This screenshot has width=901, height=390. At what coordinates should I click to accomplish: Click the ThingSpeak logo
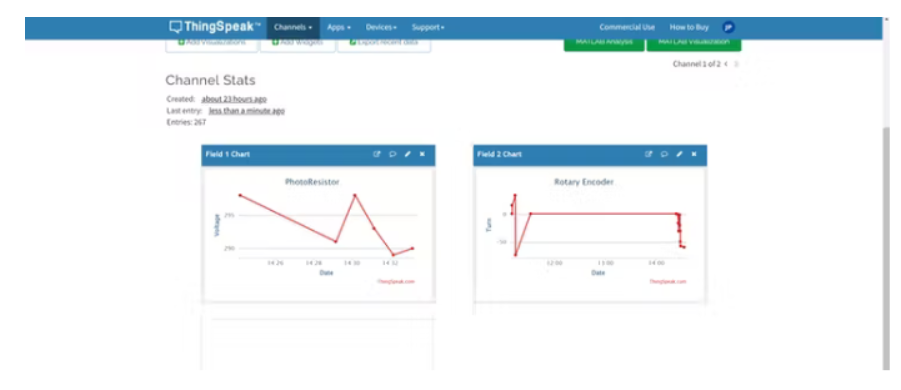tap(215, 27)
